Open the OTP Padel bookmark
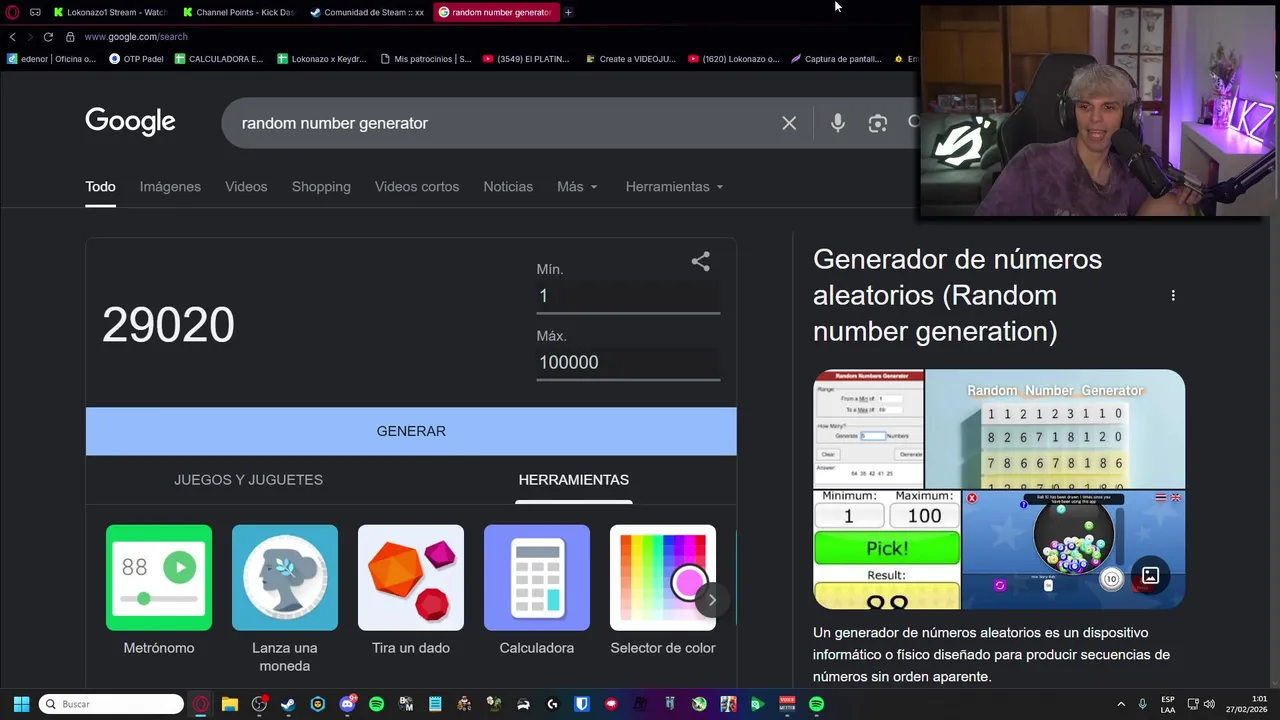 click(136, 59)
